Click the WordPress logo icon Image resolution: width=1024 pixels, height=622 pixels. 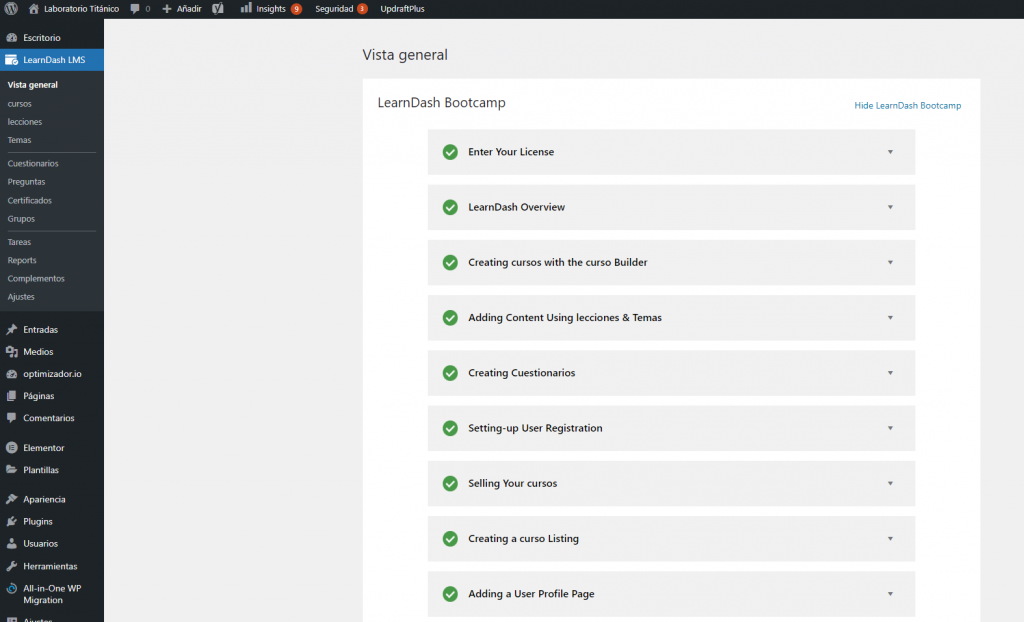point(11,8)
